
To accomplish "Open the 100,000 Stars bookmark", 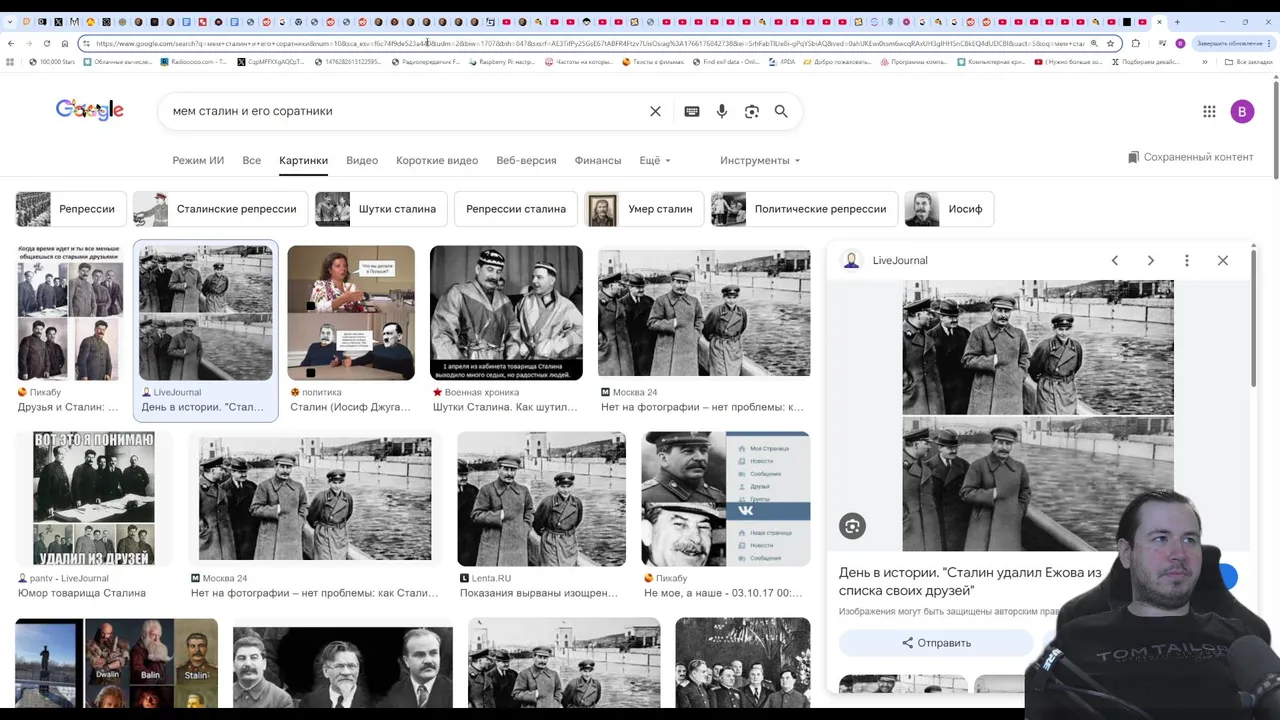I will click(x=52, y=62).
